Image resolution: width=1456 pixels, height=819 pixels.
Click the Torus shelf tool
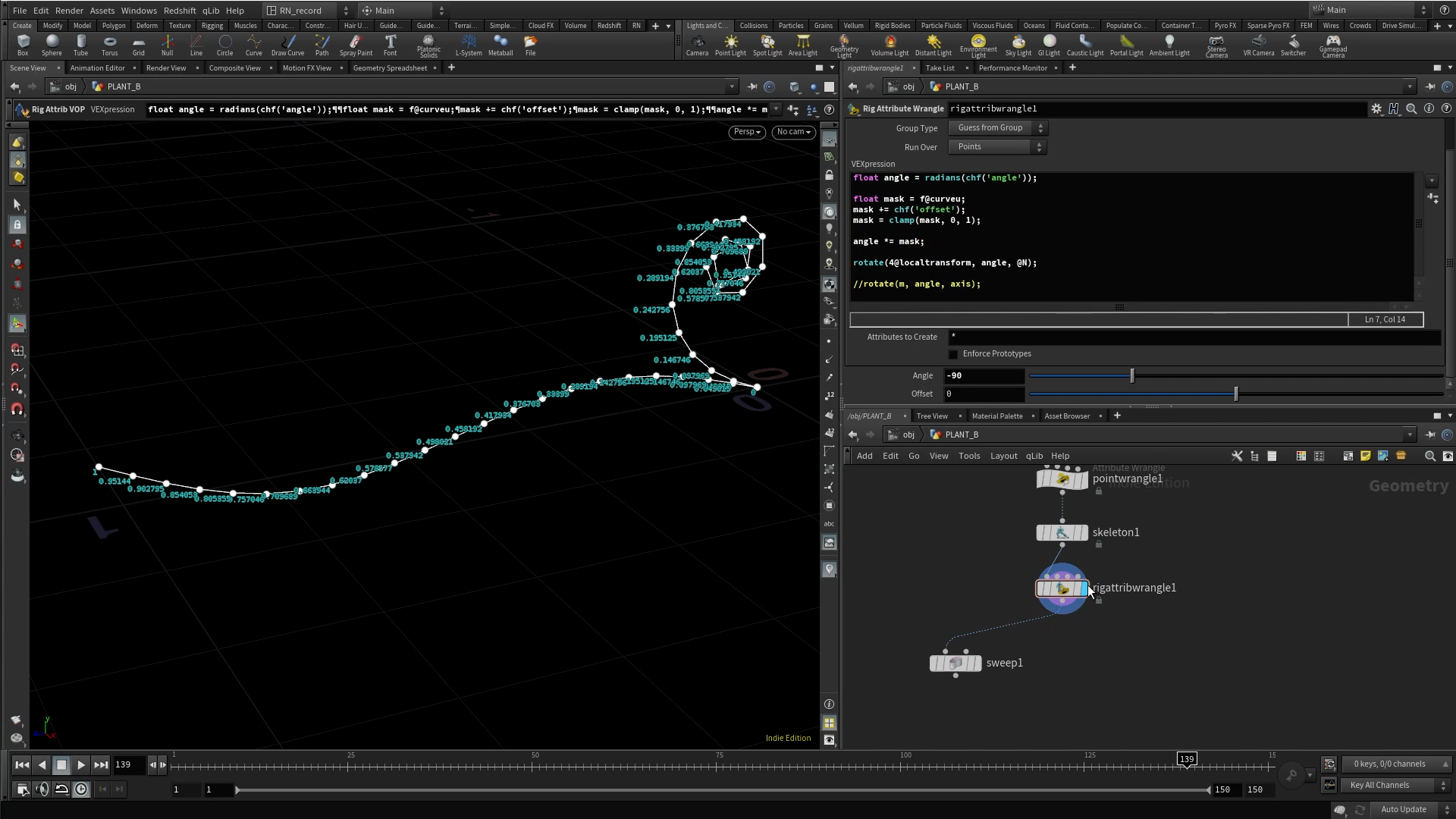[x=109, y=45]
